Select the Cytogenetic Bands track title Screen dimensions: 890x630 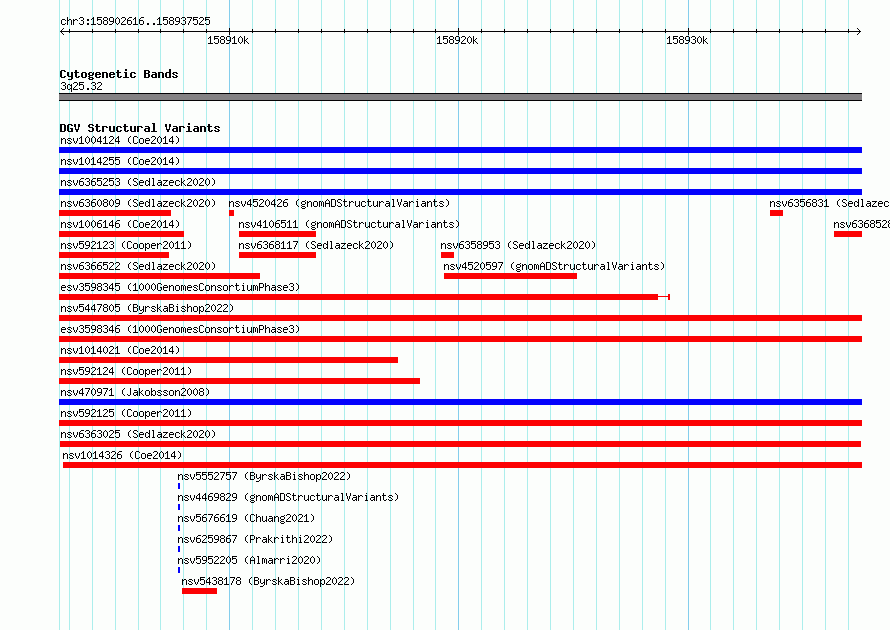[x=119, y=74]
